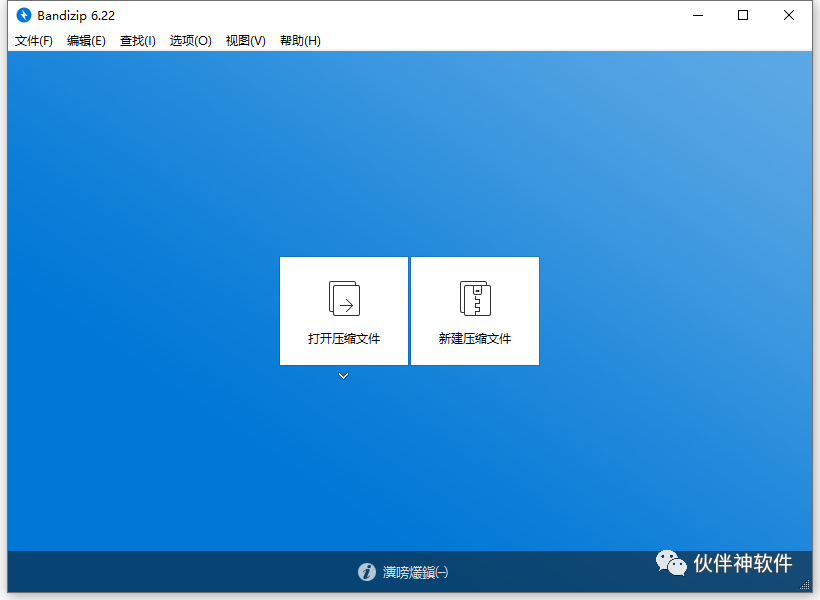Click the open archive folder icon
This screenshot has height=600, width=820.
pyautogui.click(x=343, y=297)
